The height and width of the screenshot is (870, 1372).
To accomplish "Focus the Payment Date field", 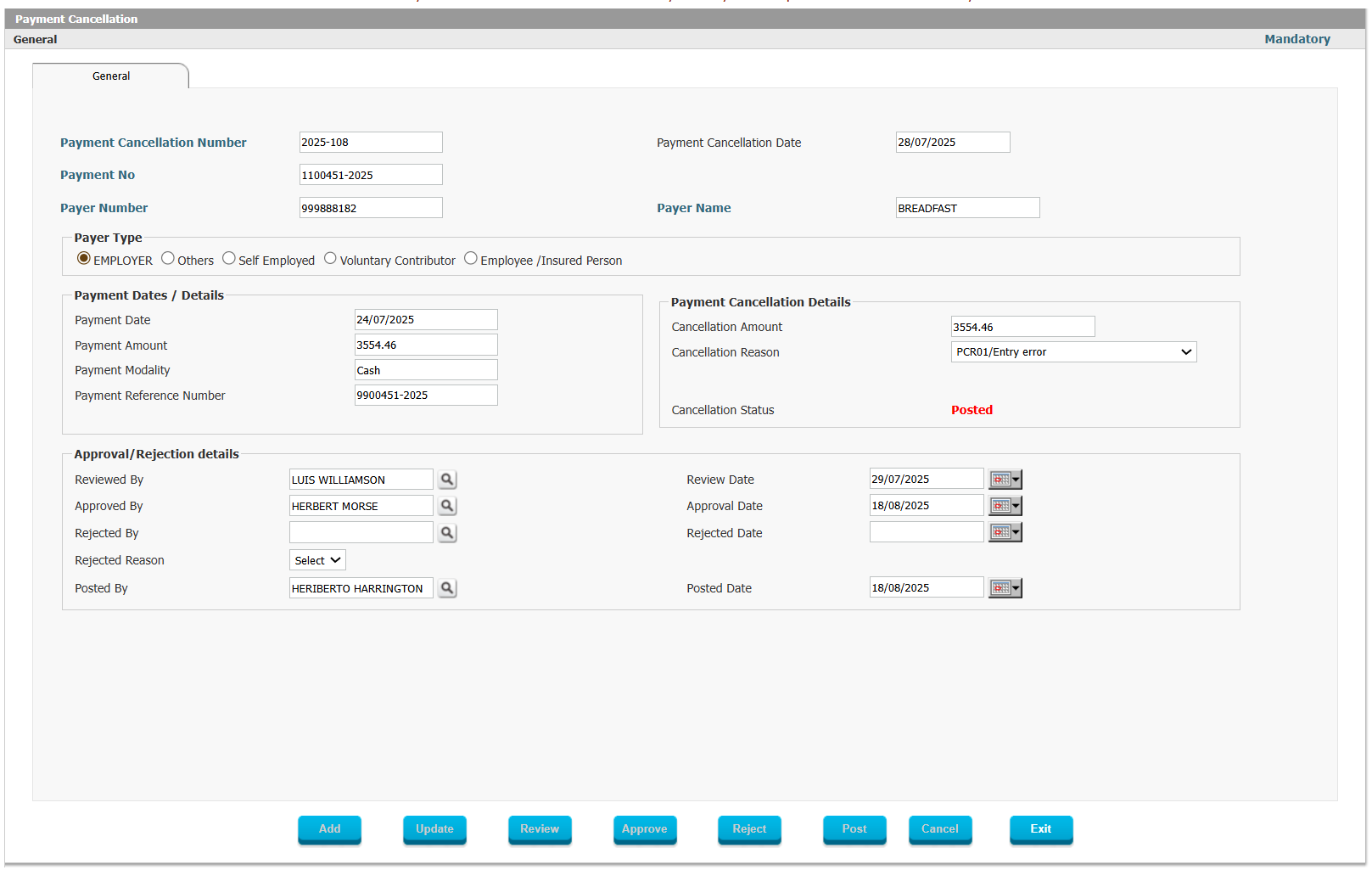I will [426, 320].
